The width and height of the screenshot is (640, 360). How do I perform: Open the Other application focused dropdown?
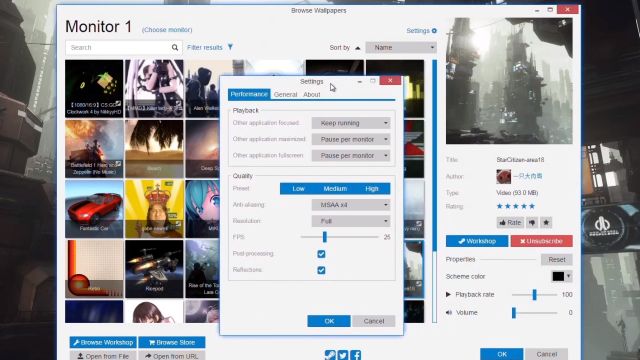click(351, 123)
